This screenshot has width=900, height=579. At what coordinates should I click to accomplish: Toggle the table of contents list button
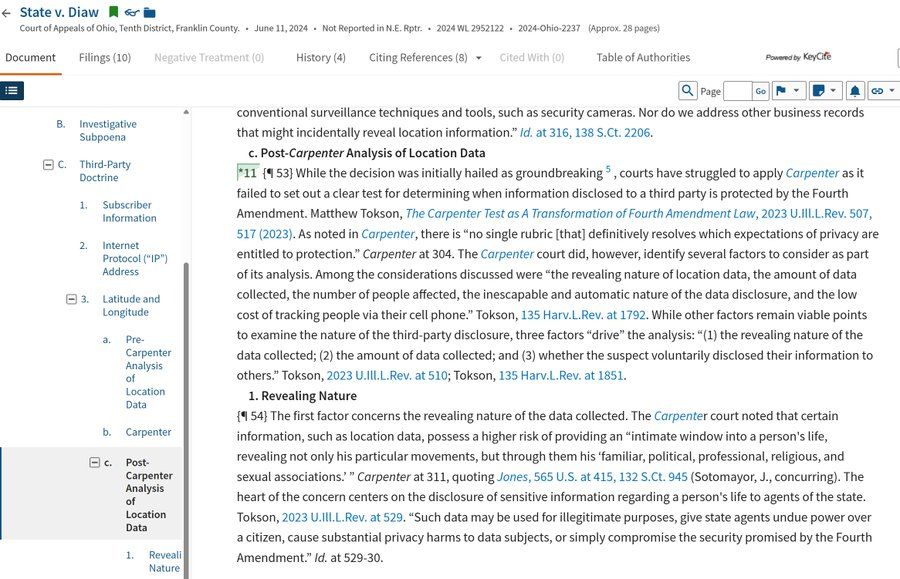11,91
